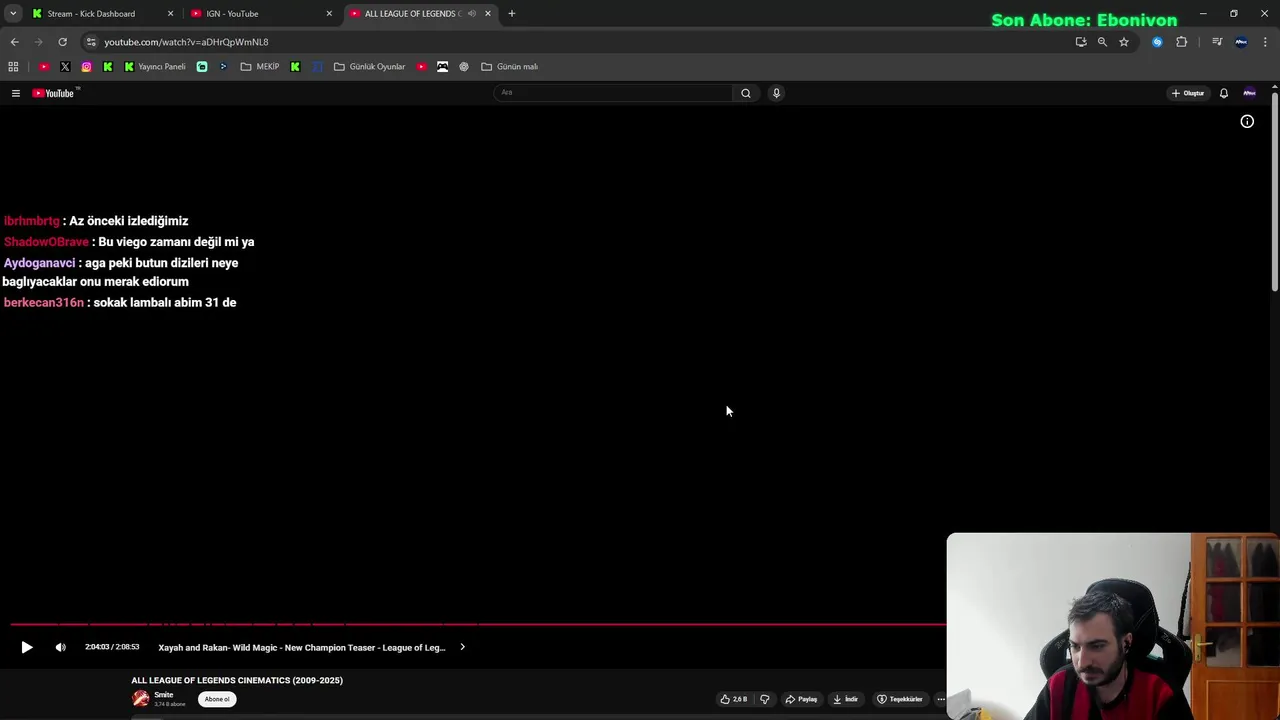Subscribe with the Abone ol button
The image size is (1280, 720).
pos(217,699)
